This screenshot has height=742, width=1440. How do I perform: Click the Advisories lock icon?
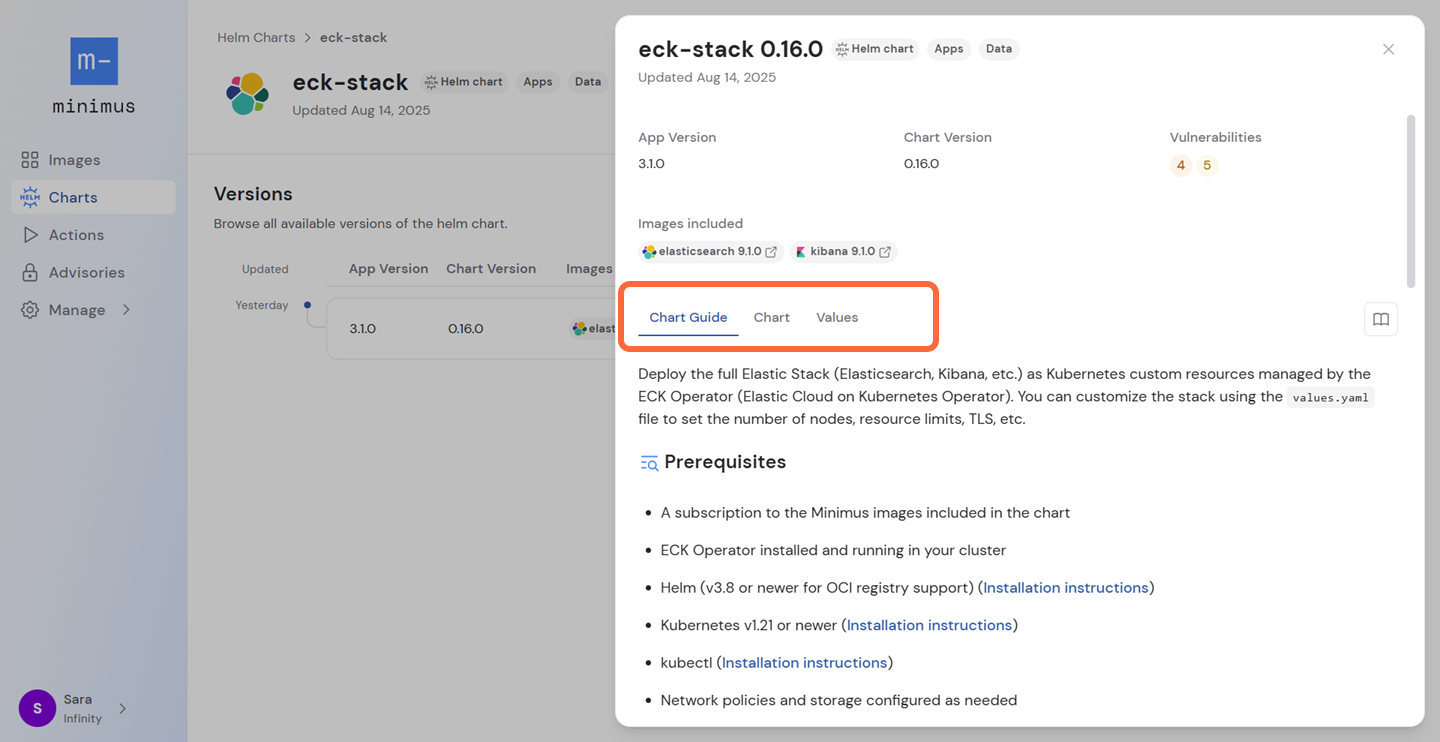[30, 272]
